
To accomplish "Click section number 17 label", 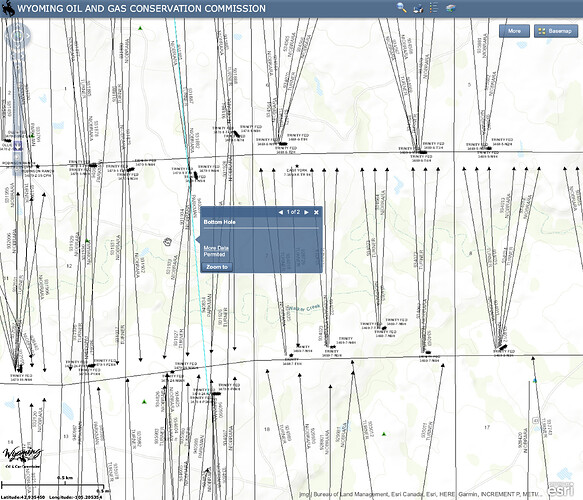I will pyautogui.click(x=487, y=428).
